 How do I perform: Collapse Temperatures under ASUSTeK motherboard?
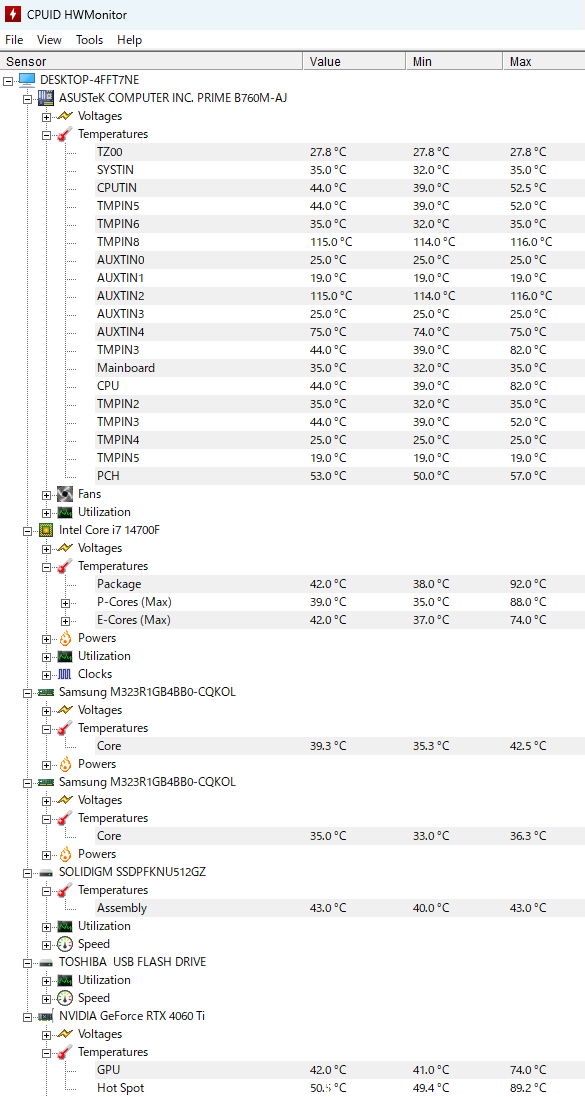[46, 134]
